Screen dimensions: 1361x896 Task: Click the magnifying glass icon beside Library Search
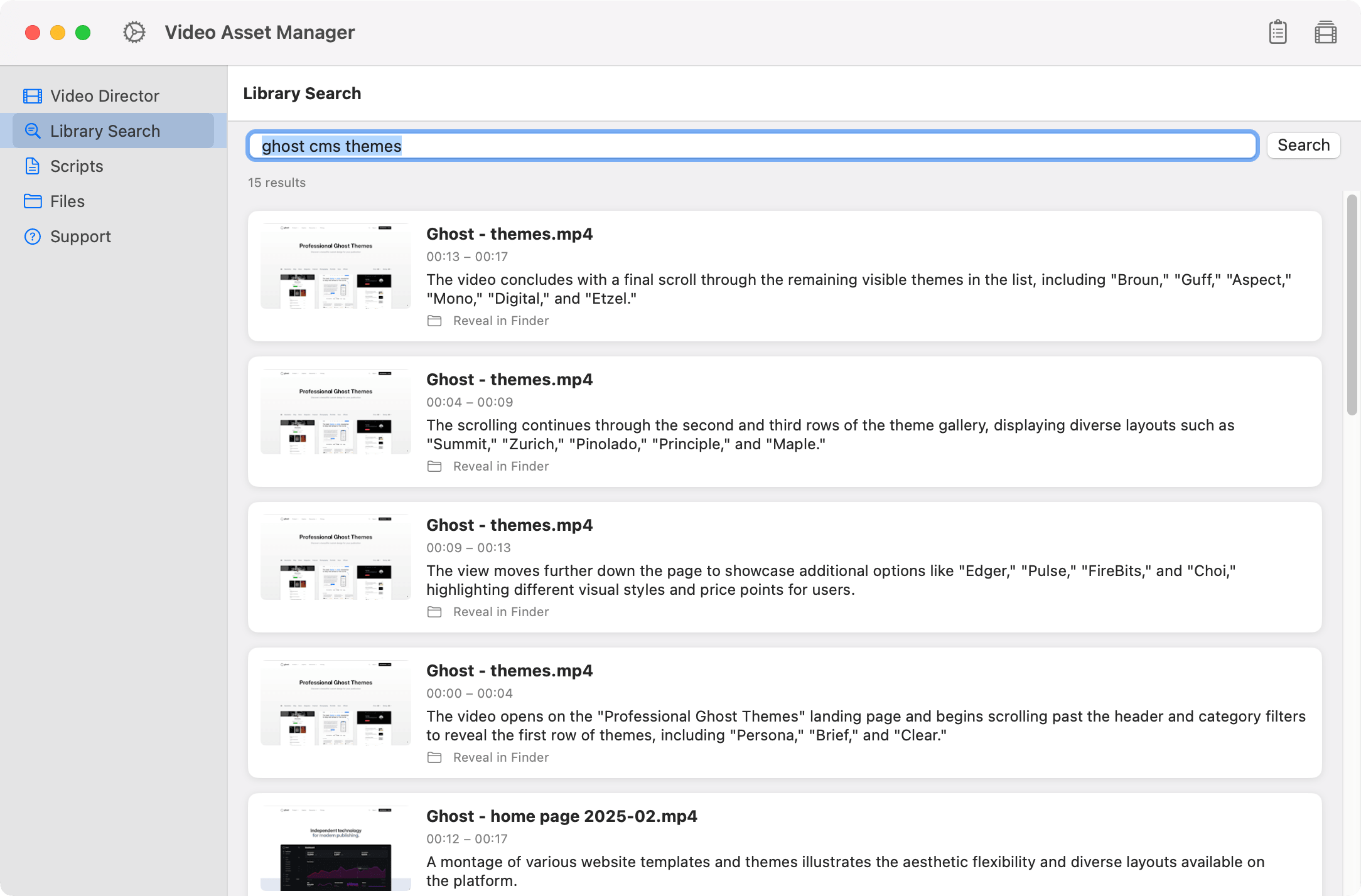(32, 131)
